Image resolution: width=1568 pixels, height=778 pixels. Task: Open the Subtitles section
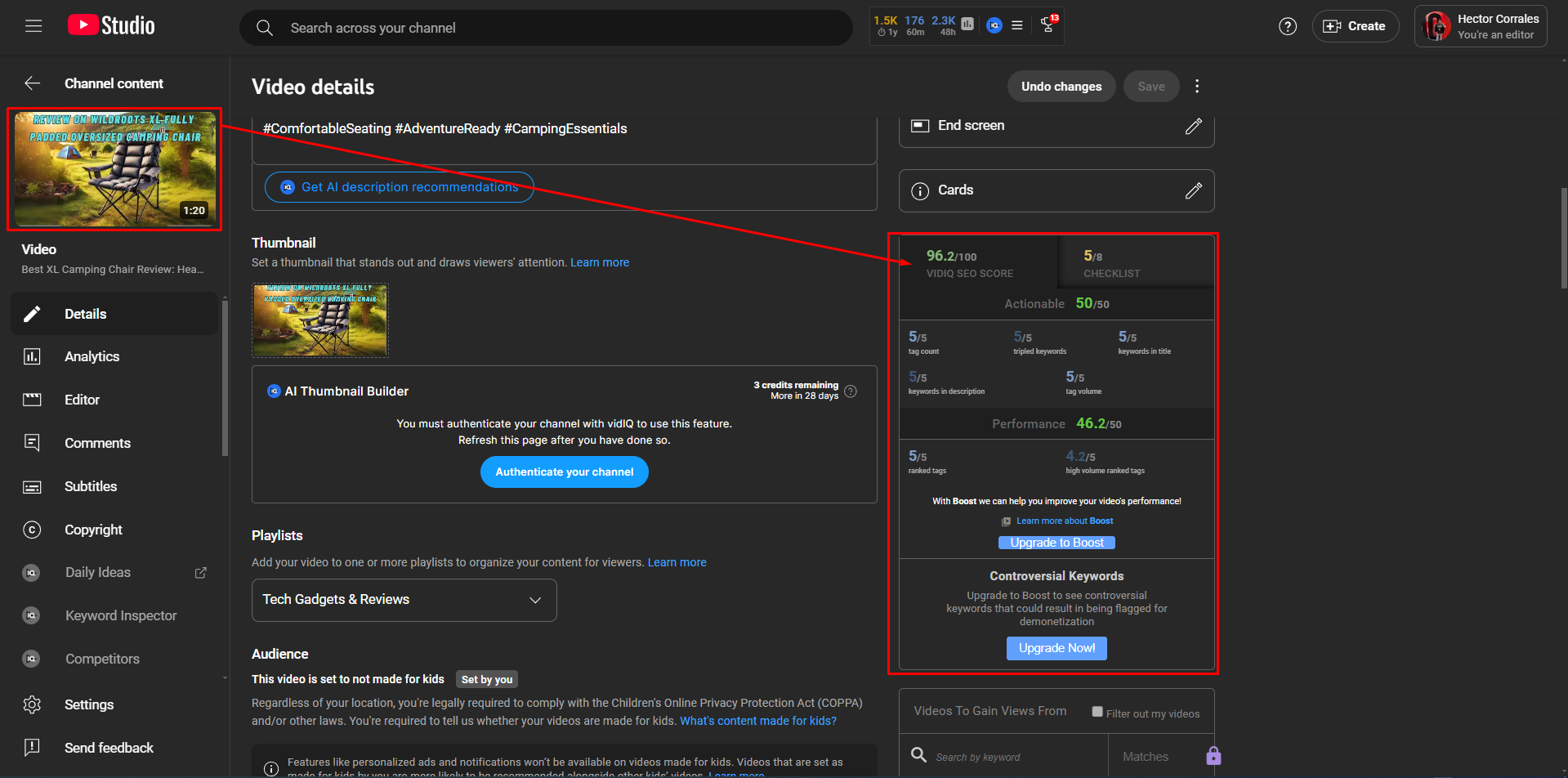click(114, 487)
